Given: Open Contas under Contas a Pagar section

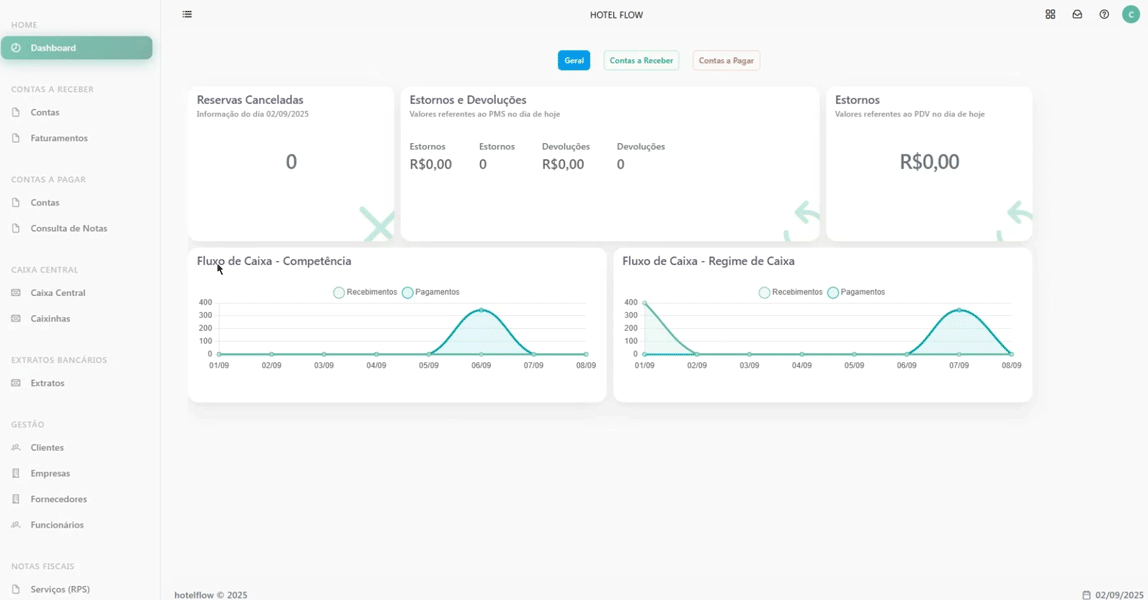Looking at the screenshot, I should click(x=45, y=203).
